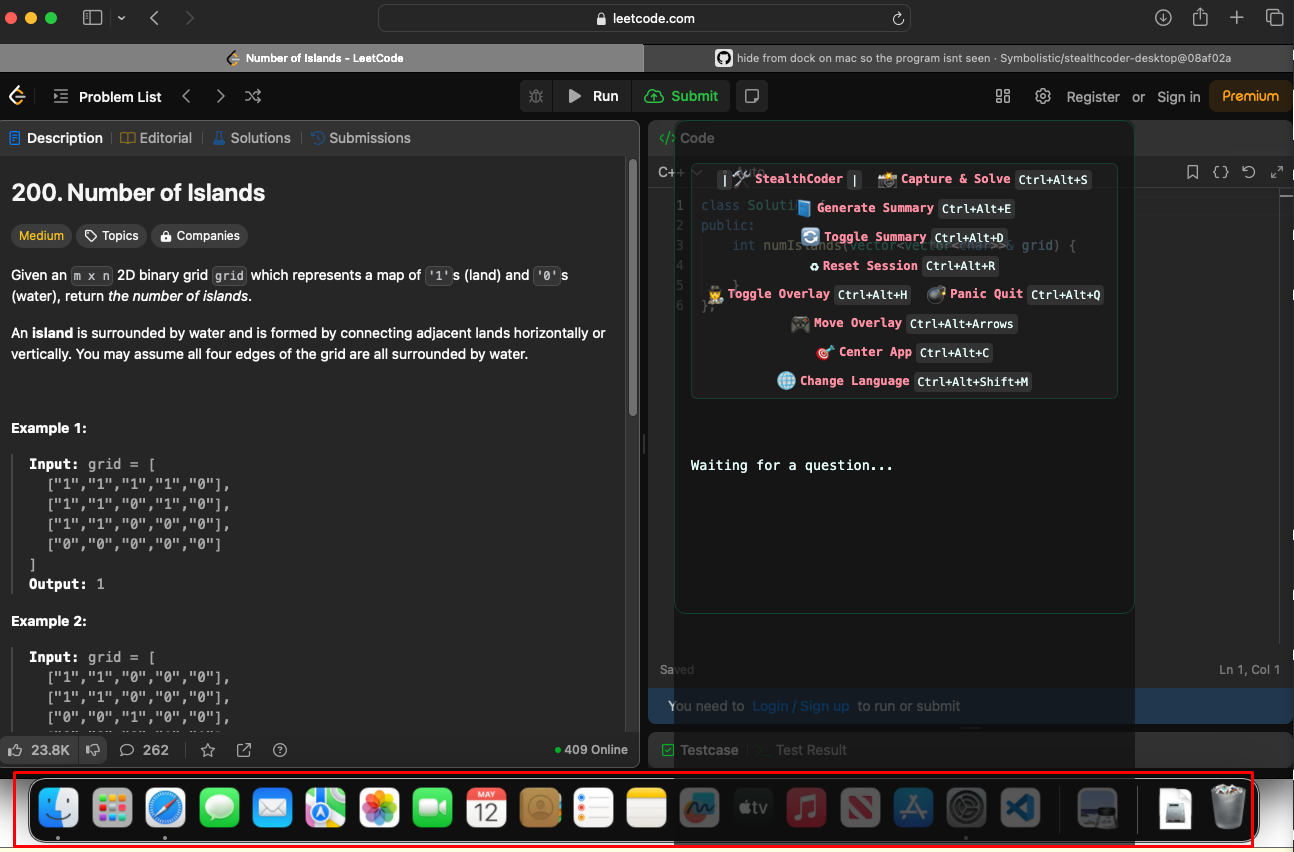
Task: Select the Test Result tab
Action: point(801,750)
